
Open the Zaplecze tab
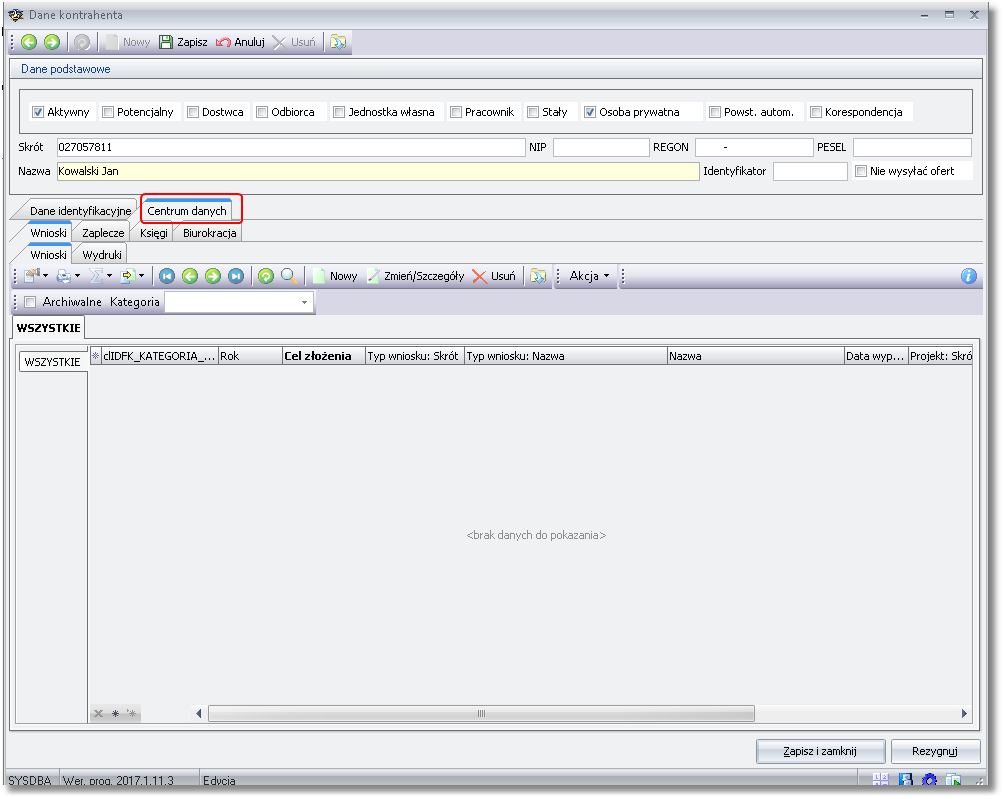(103, 233)
